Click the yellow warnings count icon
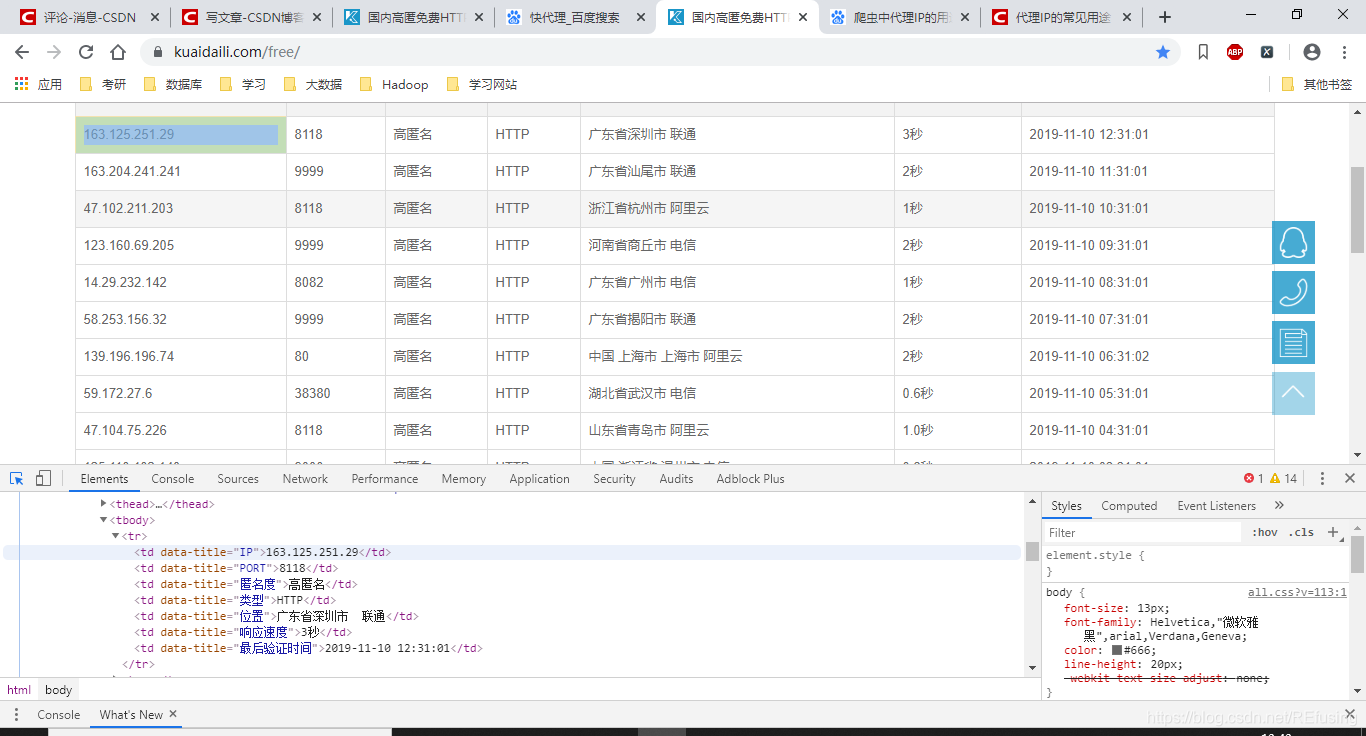Screen dimensions: 1366x736 pos(1283,479)
